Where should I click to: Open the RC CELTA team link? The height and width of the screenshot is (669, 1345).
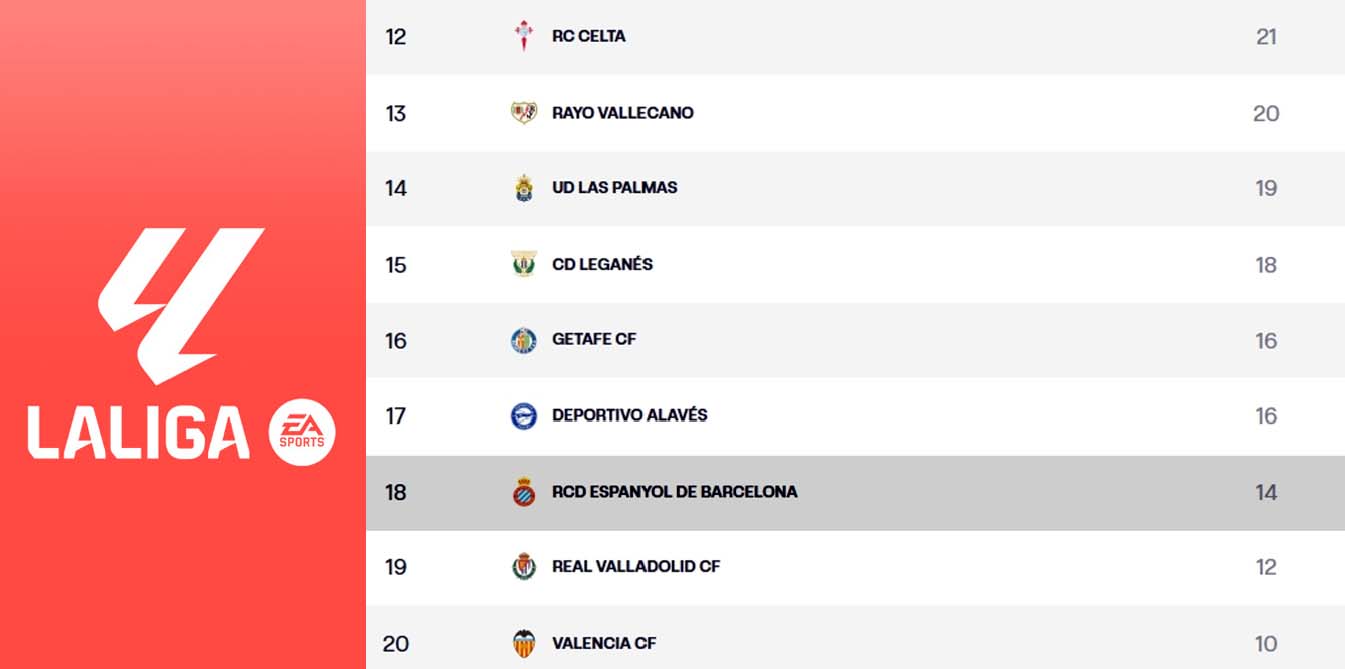589,36
